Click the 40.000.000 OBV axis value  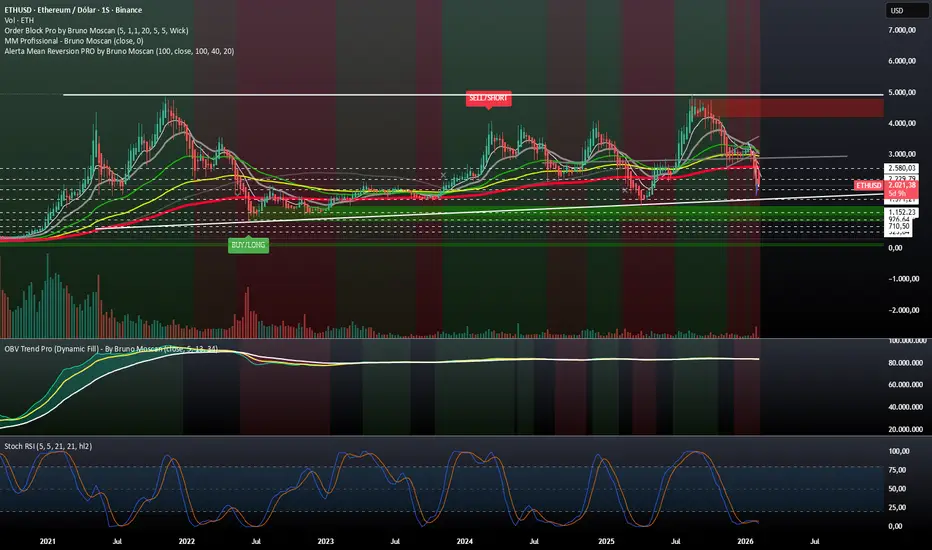pos(905,407)
